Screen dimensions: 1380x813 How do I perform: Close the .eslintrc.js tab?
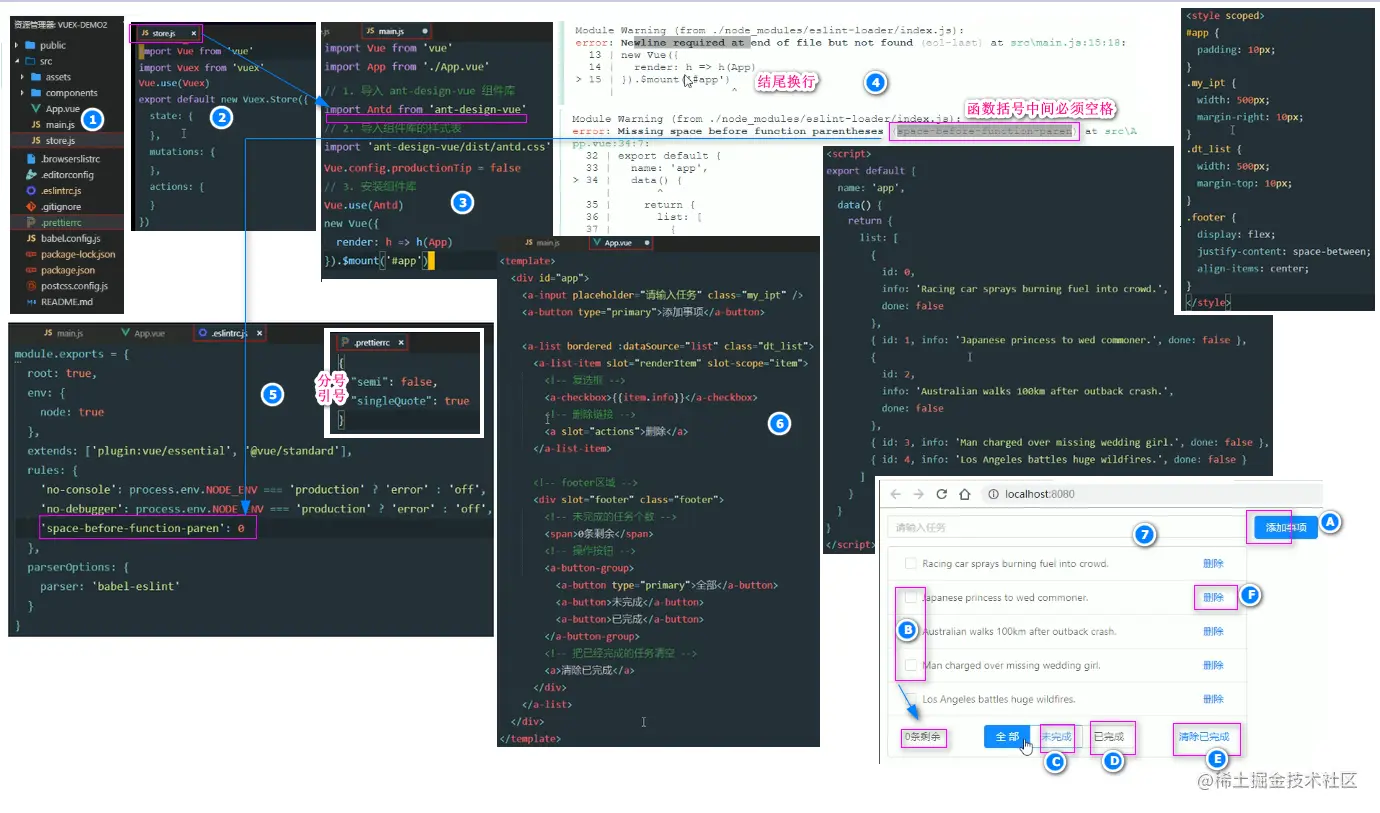pos(258,333)
